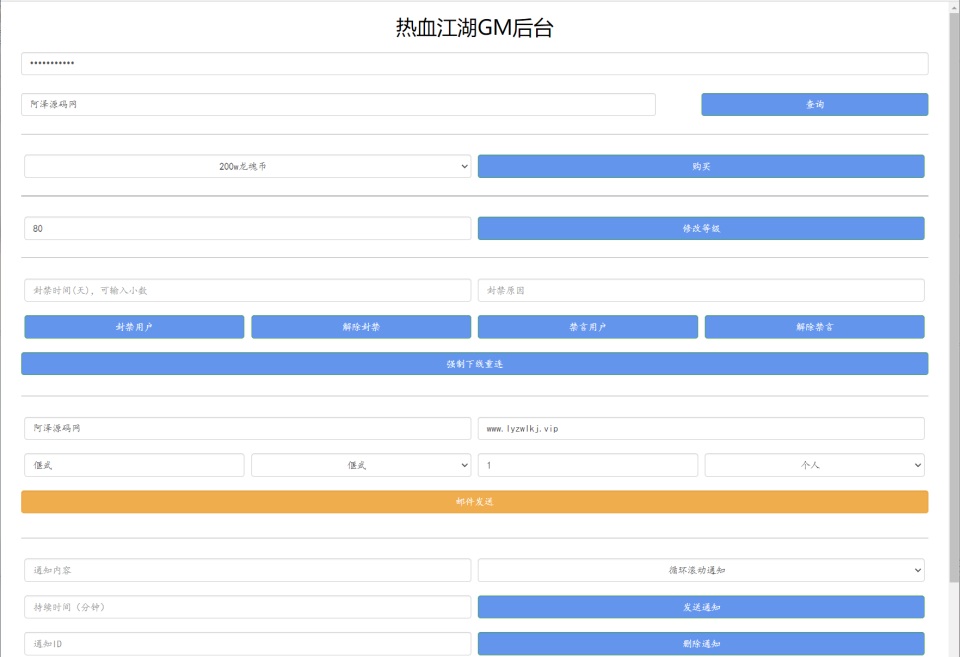960x657 pixels.
Task: Expand the 个人 recipient dropdown
Action: pos(814,465)
